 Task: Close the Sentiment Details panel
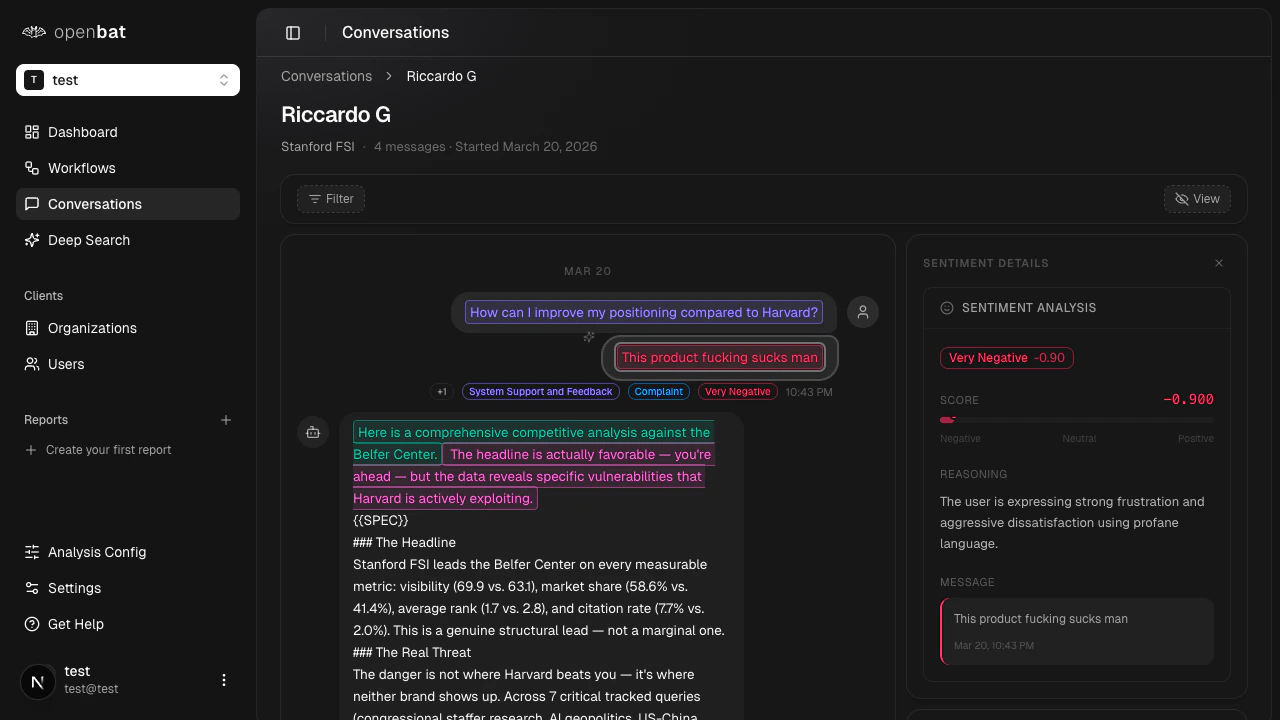[x=1218, y=262]
